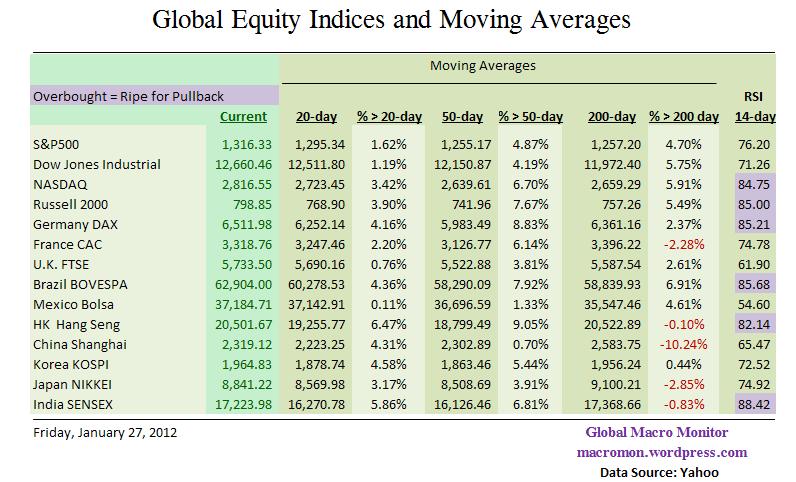
Task: Click the 50-day column header
Action: point(461,118)
